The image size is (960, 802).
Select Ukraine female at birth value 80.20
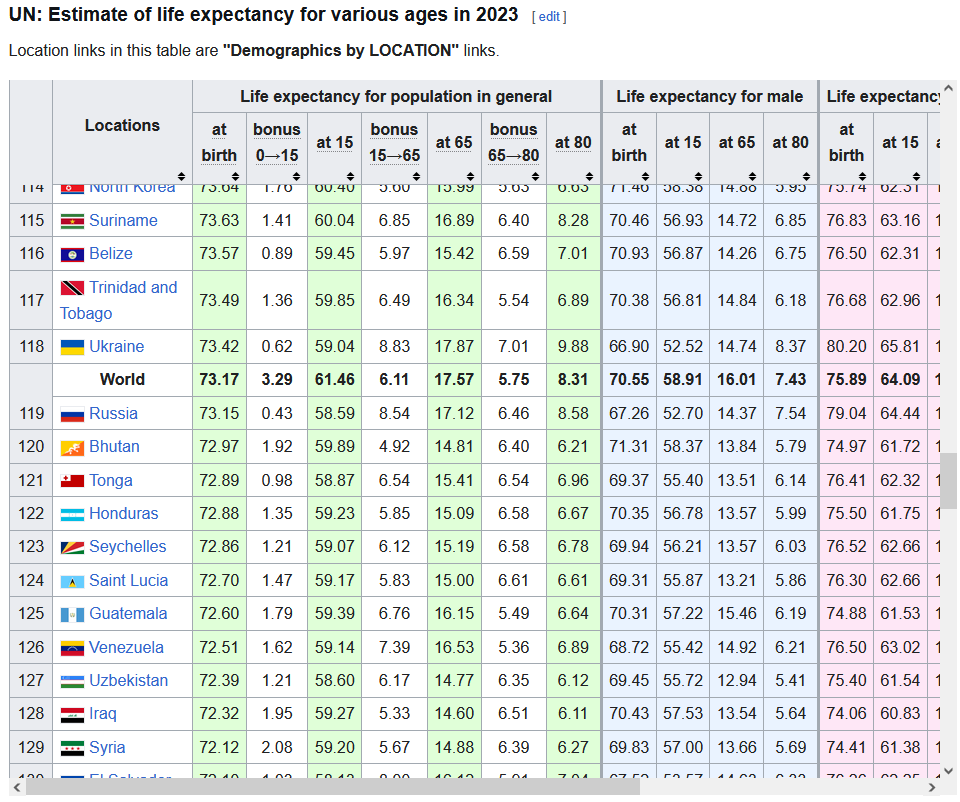[x=846, y=347]
